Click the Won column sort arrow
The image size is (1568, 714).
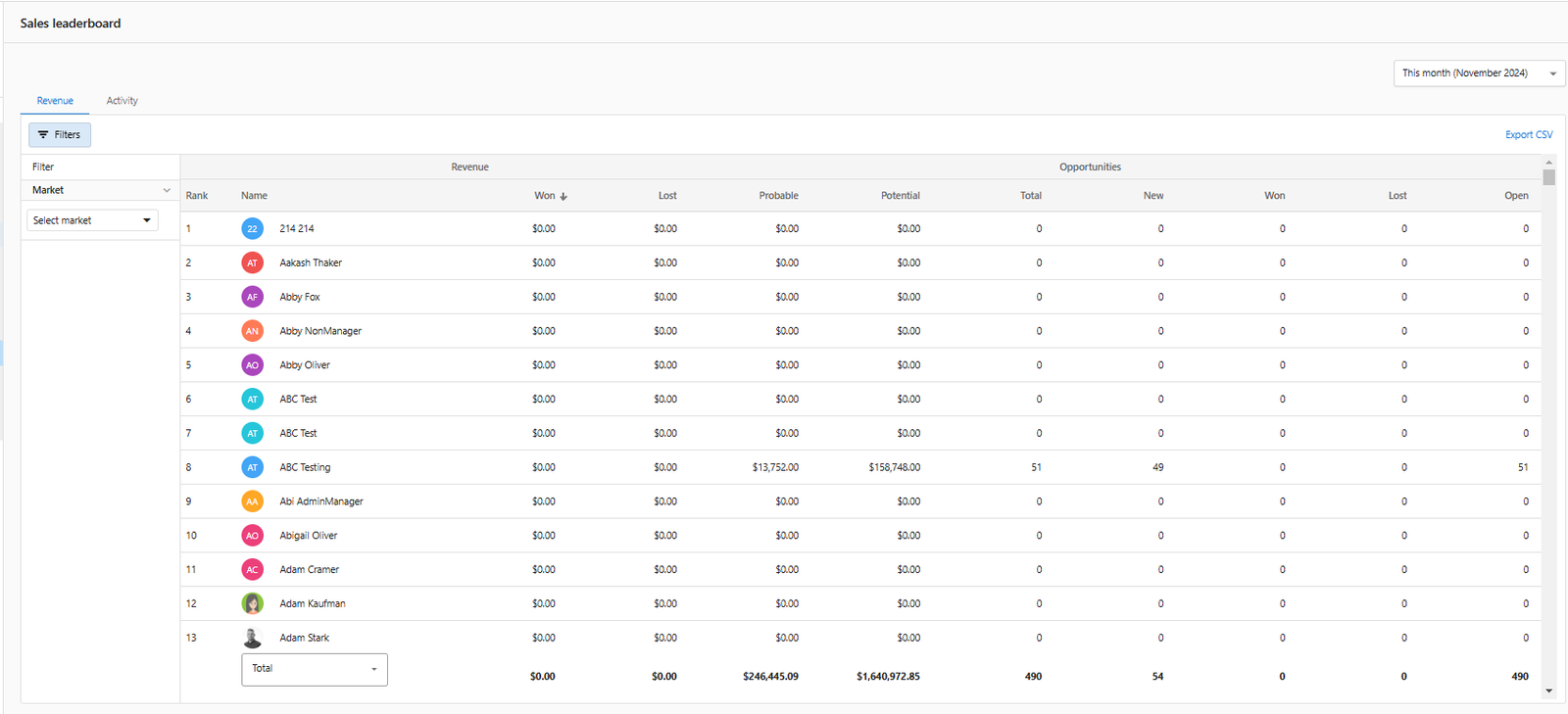click(x=563, y=196)
